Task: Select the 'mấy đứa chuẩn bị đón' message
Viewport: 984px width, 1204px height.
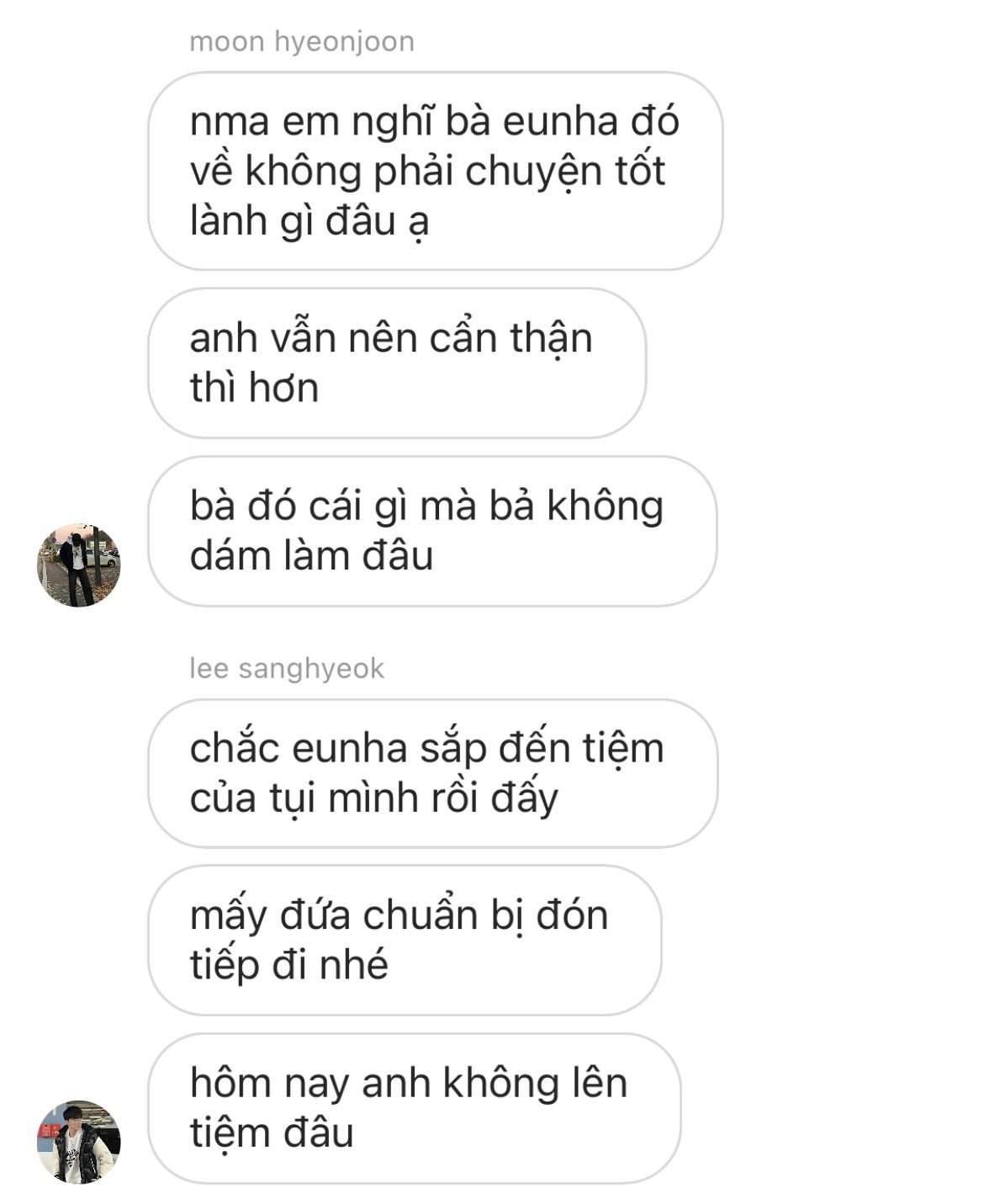Action: click(405, 940)
